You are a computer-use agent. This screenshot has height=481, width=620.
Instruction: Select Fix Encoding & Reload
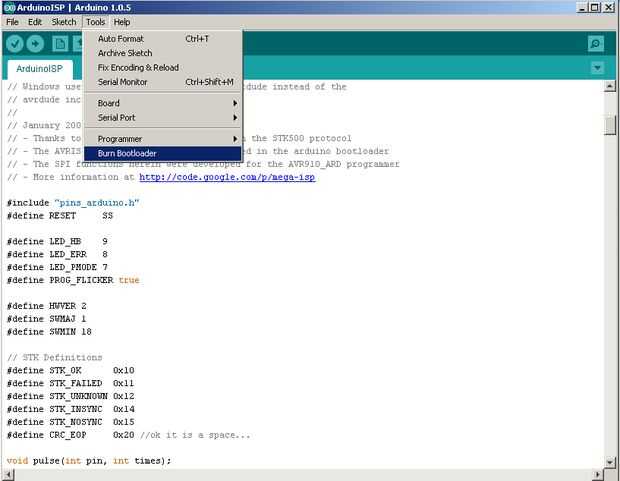[163, 68]
